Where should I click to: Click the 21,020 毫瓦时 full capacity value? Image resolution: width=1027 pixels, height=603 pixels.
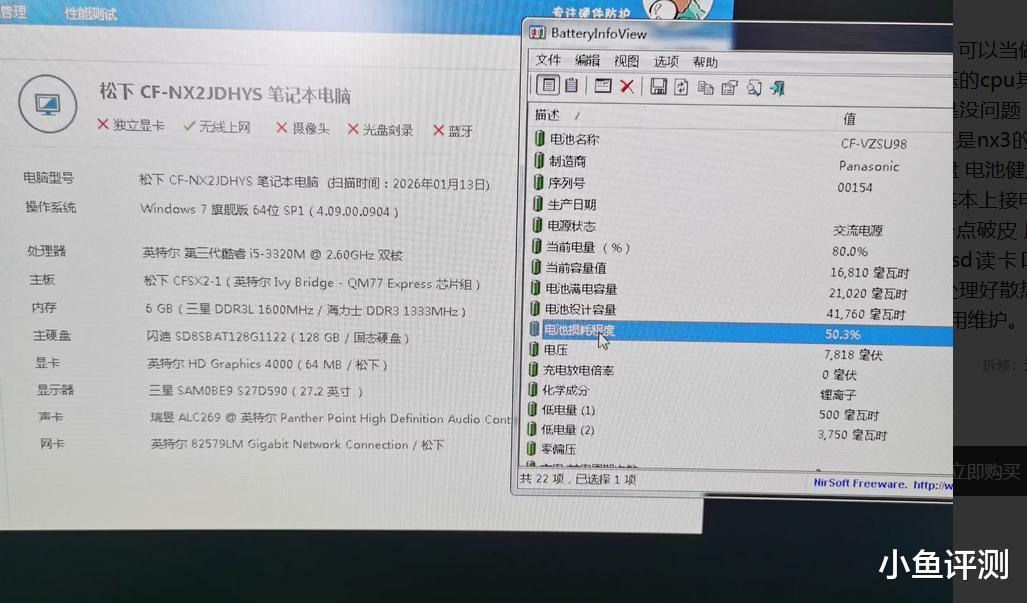(x=868, y=293)
